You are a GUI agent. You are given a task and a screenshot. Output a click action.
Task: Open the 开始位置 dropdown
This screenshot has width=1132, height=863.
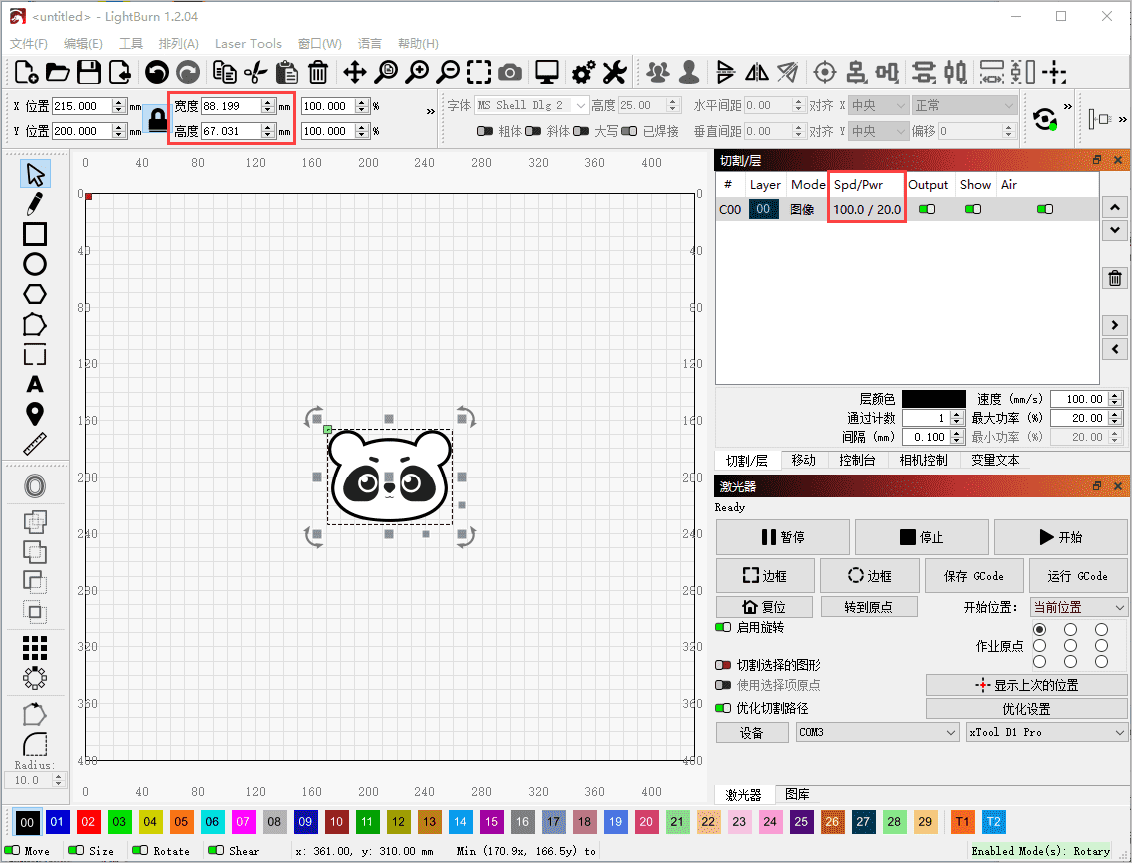click(x=1079, y=607)
